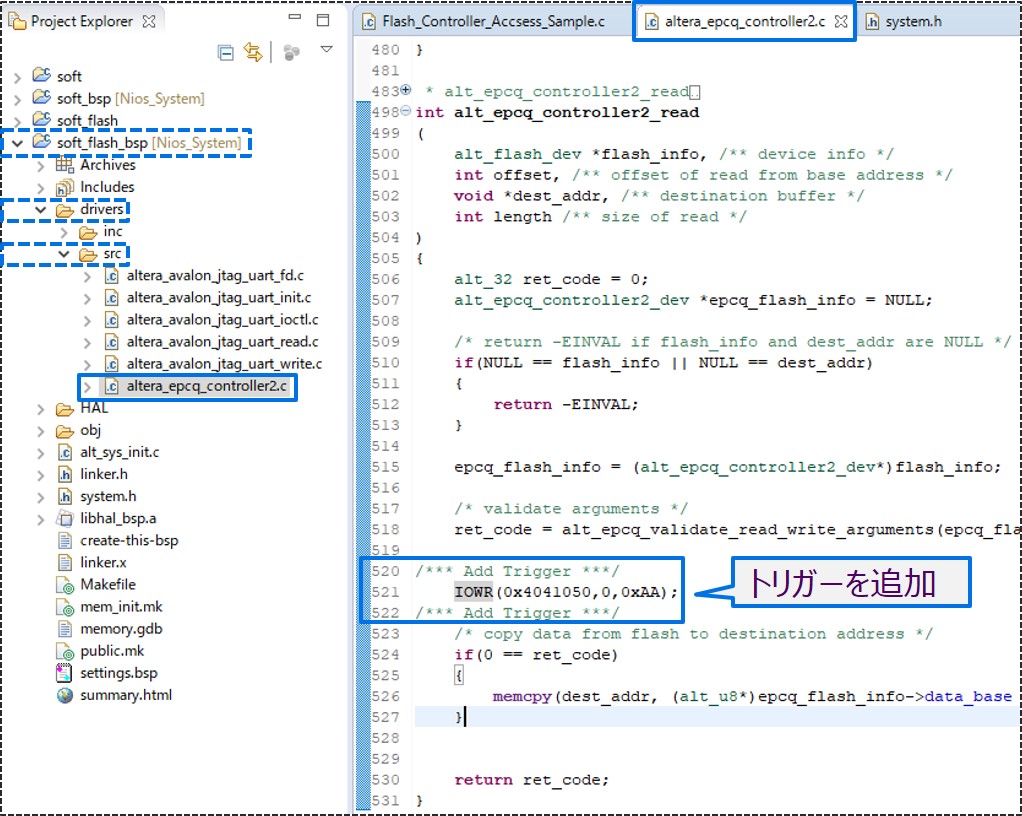
Task: Expand the inc folder
Action: click(x=64, y=232)
